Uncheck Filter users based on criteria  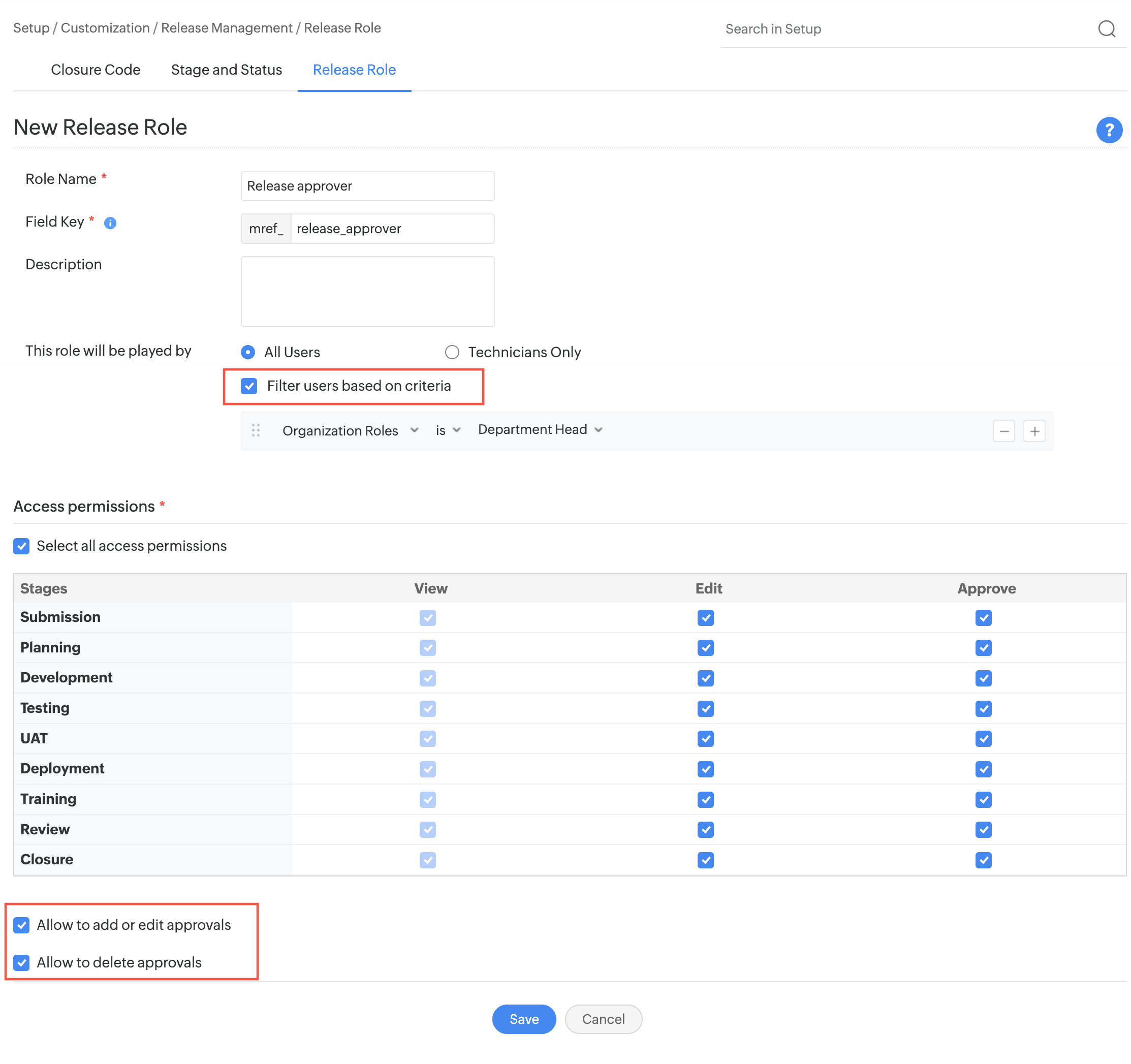tap(249, 386)
